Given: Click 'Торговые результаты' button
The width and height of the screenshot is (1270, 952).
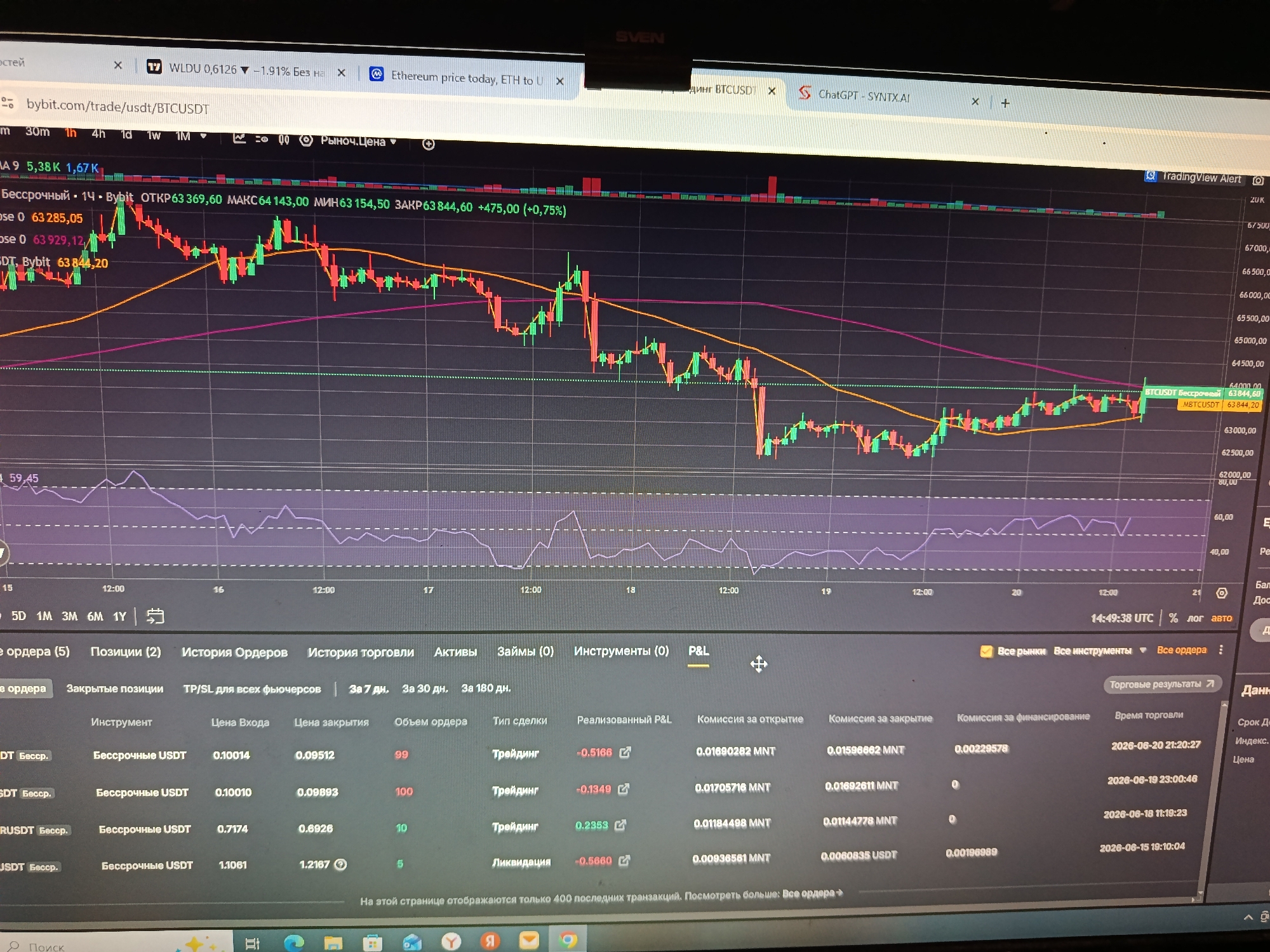Looking at the screenshot, I should pos(1163,684).
